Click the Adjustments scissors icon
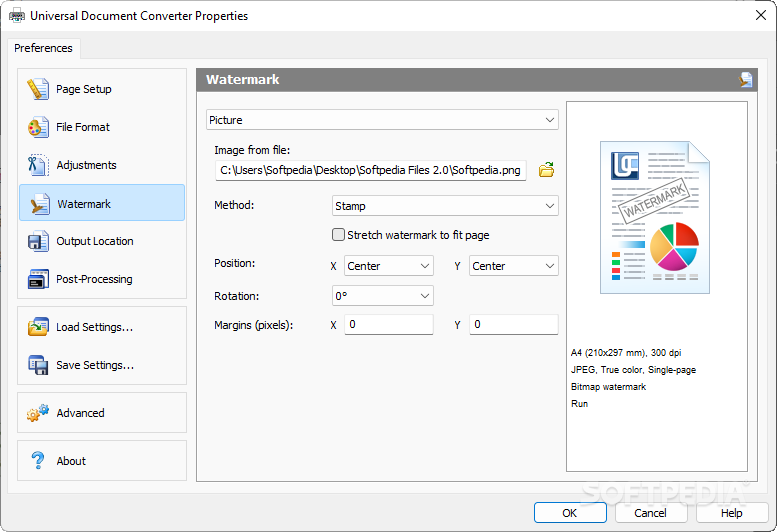777x532 pixels. (38, 165)
